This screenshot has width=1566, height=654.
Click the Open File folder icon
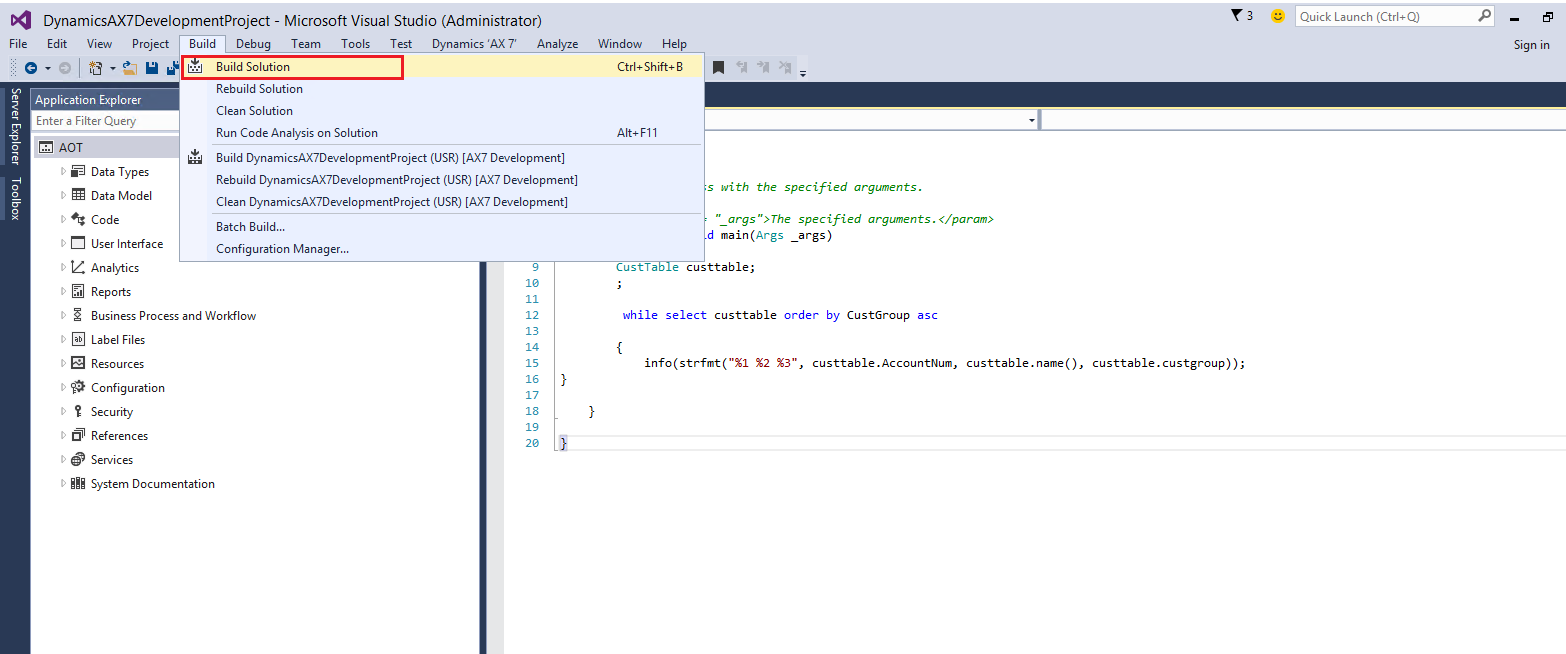[130, 68]
